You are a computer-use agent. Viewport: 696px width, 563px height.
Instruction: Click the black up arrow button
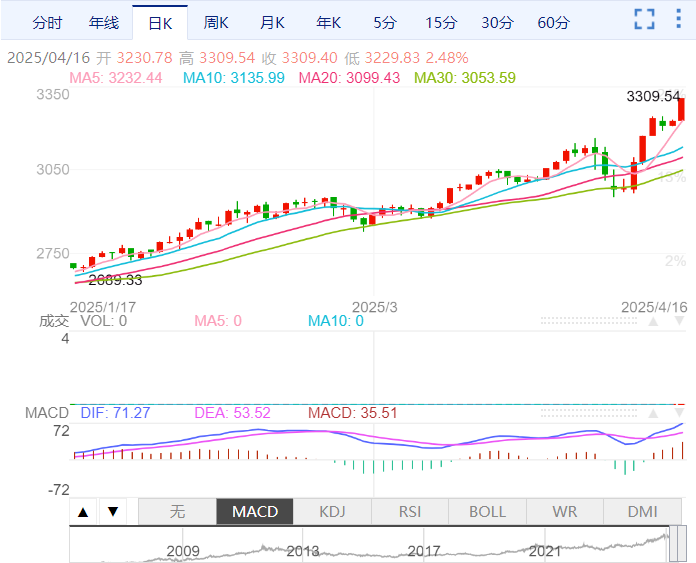coord(83,512)
